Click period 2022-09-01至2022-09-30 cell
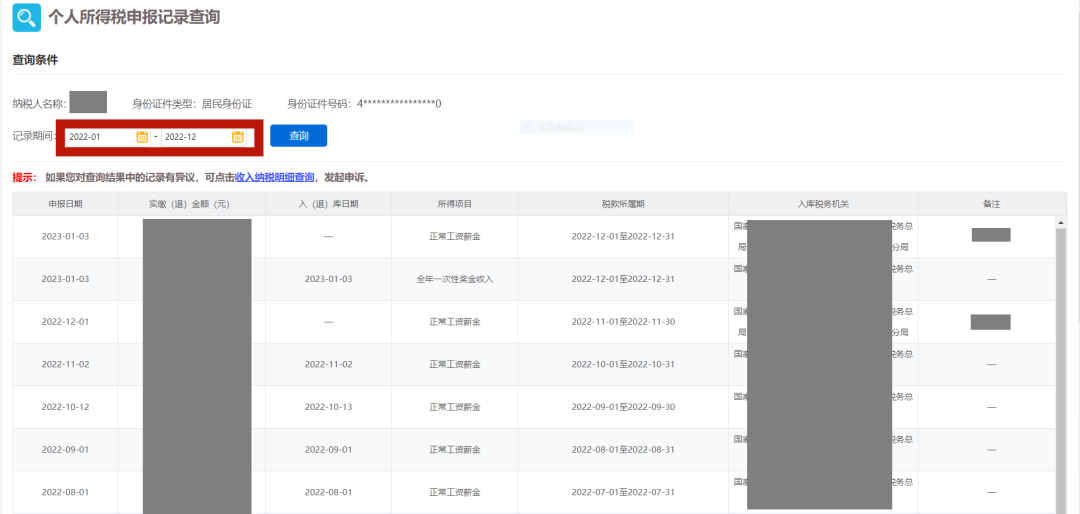 (x=623, y=407)
